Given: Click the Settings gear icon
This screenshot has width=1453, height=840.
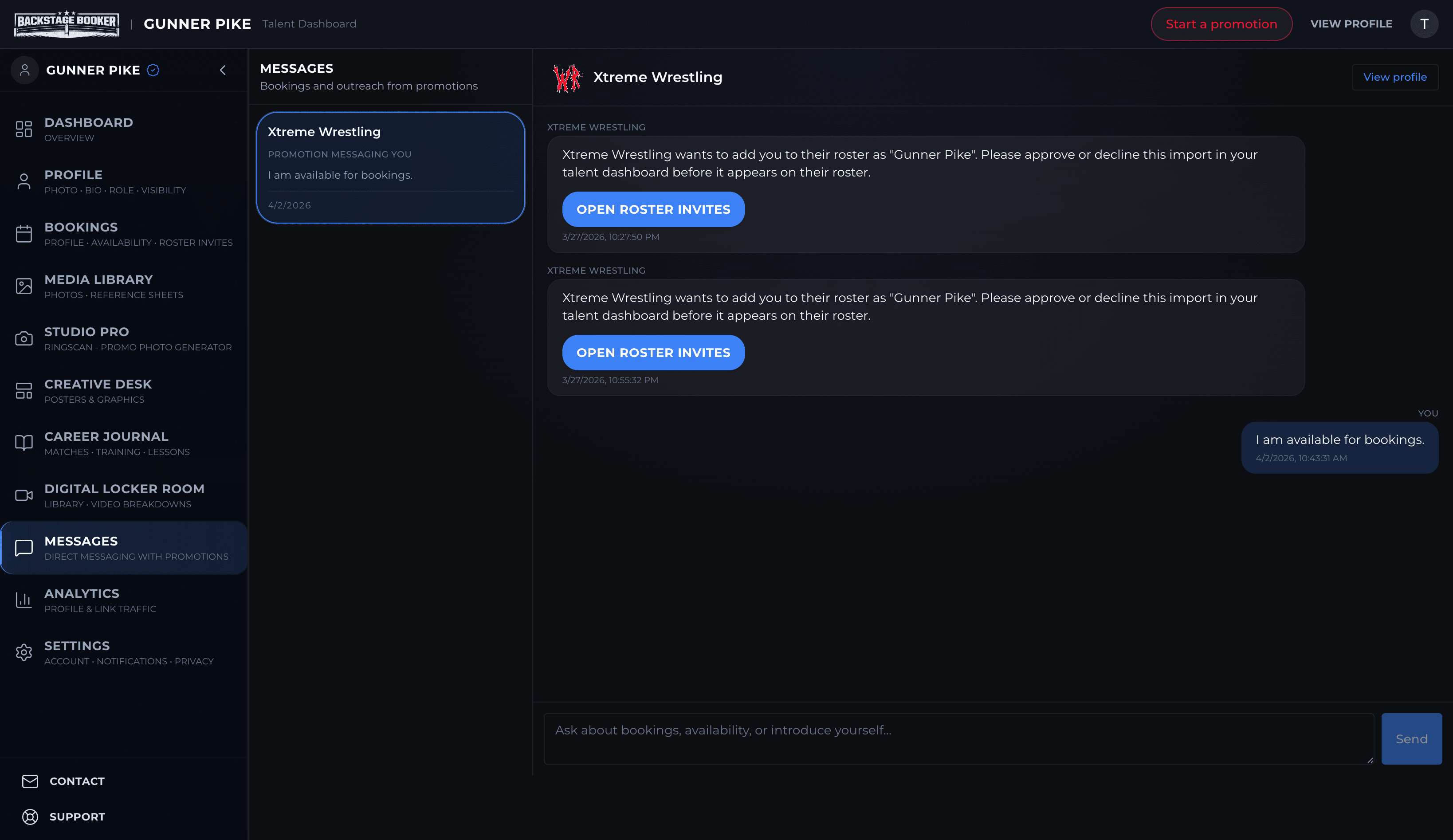Looking at the screenshot, I should pos(24,653).
